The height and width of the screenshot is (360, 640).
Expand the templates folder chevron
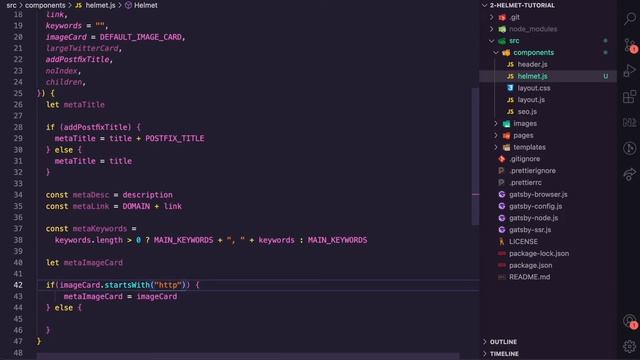[x=496, y=147]
